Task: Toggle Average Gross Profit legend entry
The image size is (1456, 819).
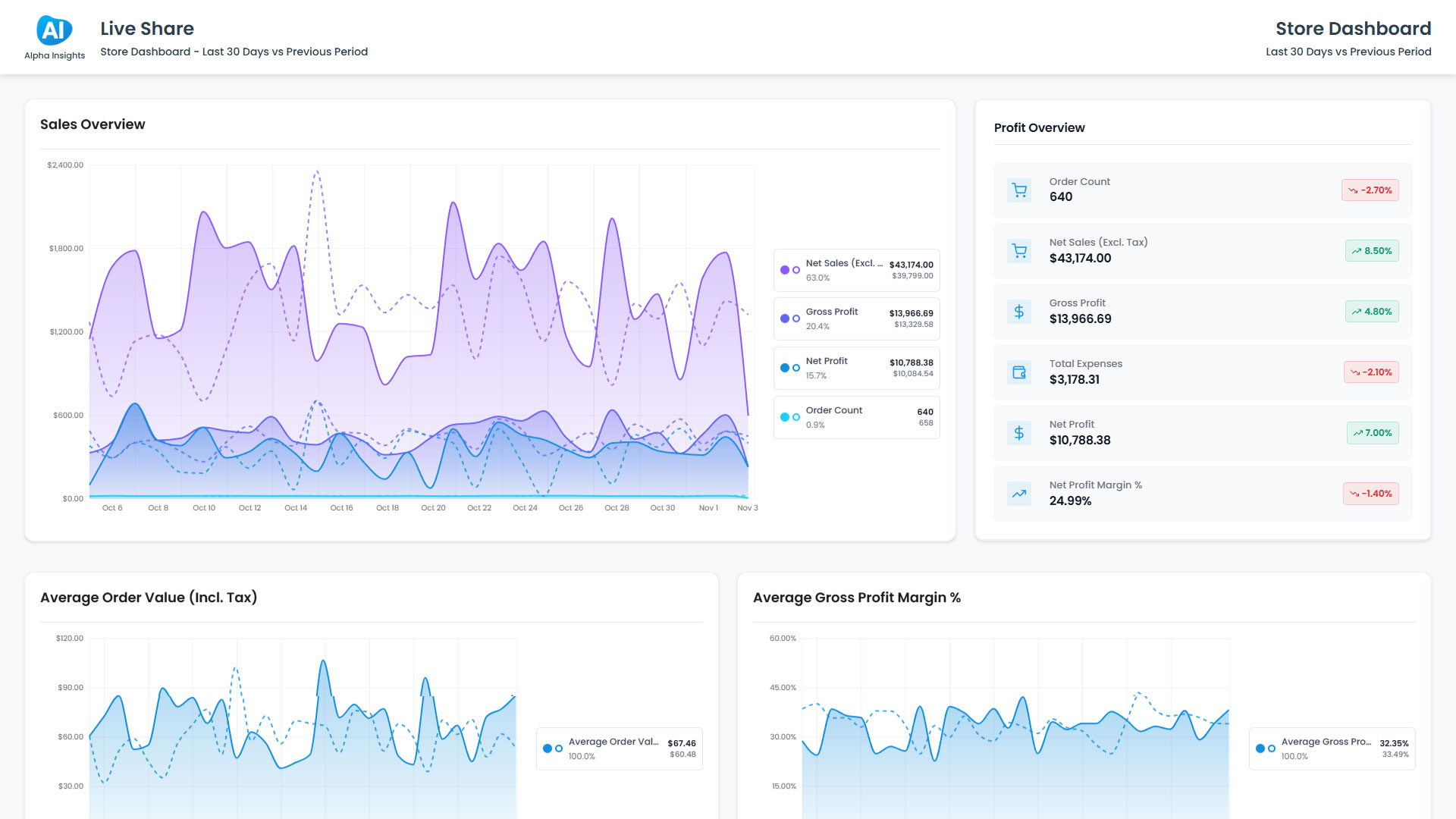Action: 1332,748
